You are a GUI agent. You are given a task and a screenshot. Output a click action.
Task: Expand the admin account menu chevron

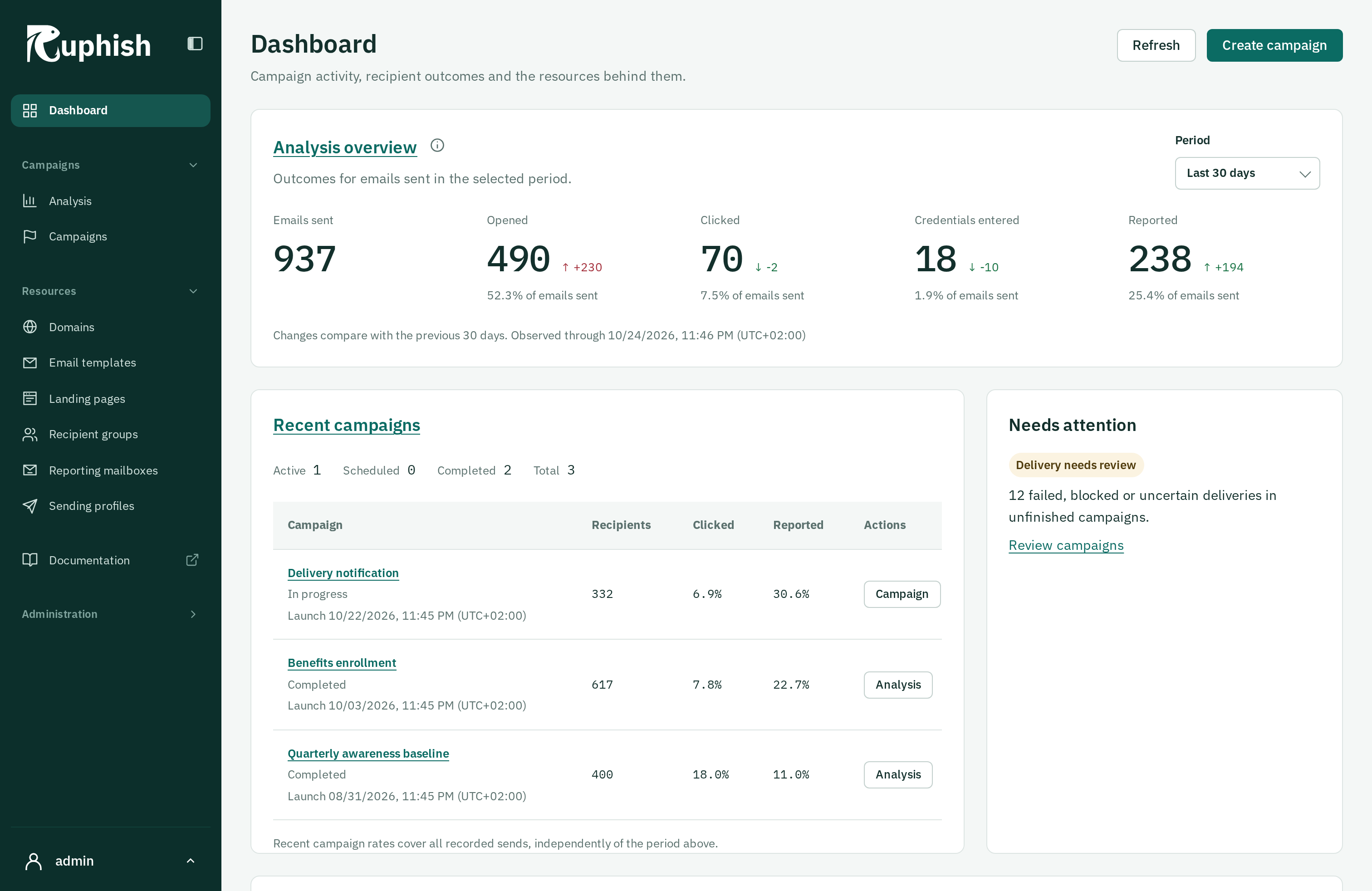[191, 861]
